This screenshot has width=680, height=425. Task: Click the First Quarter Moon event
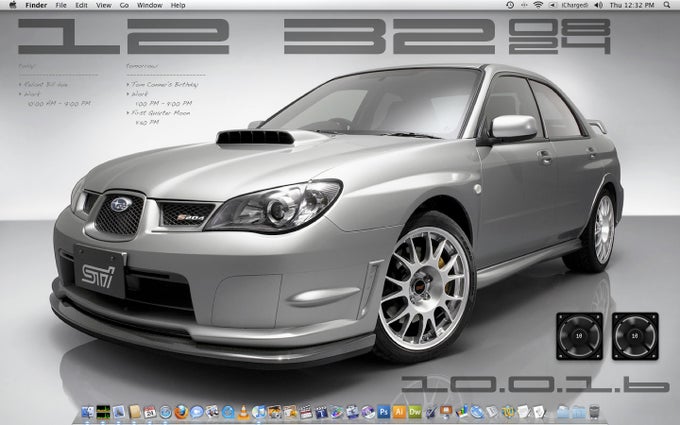[x=160, y=113]
